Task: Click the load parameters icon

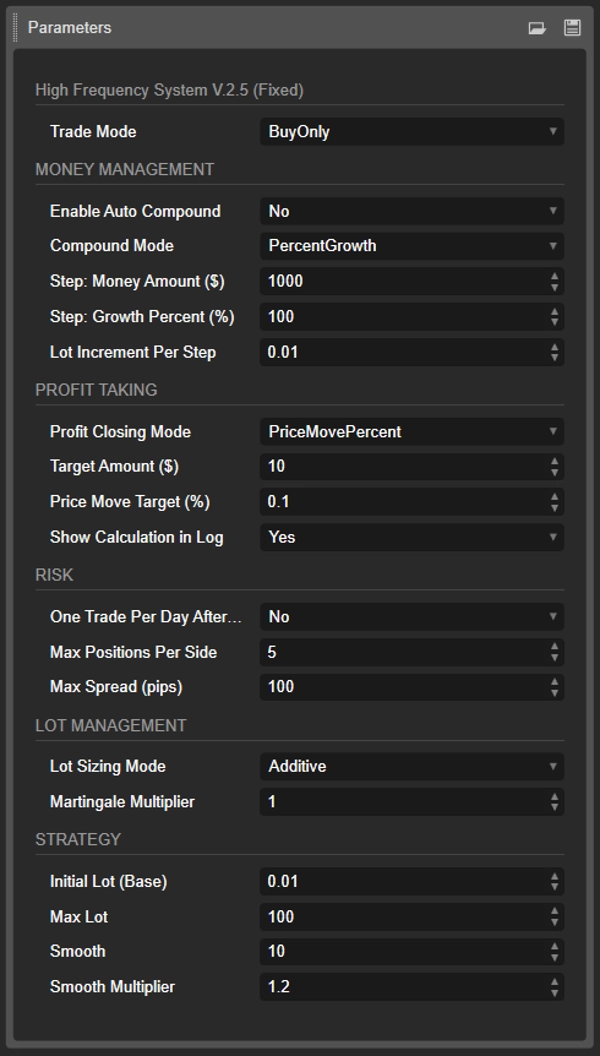Action: [x=537, y=28]
